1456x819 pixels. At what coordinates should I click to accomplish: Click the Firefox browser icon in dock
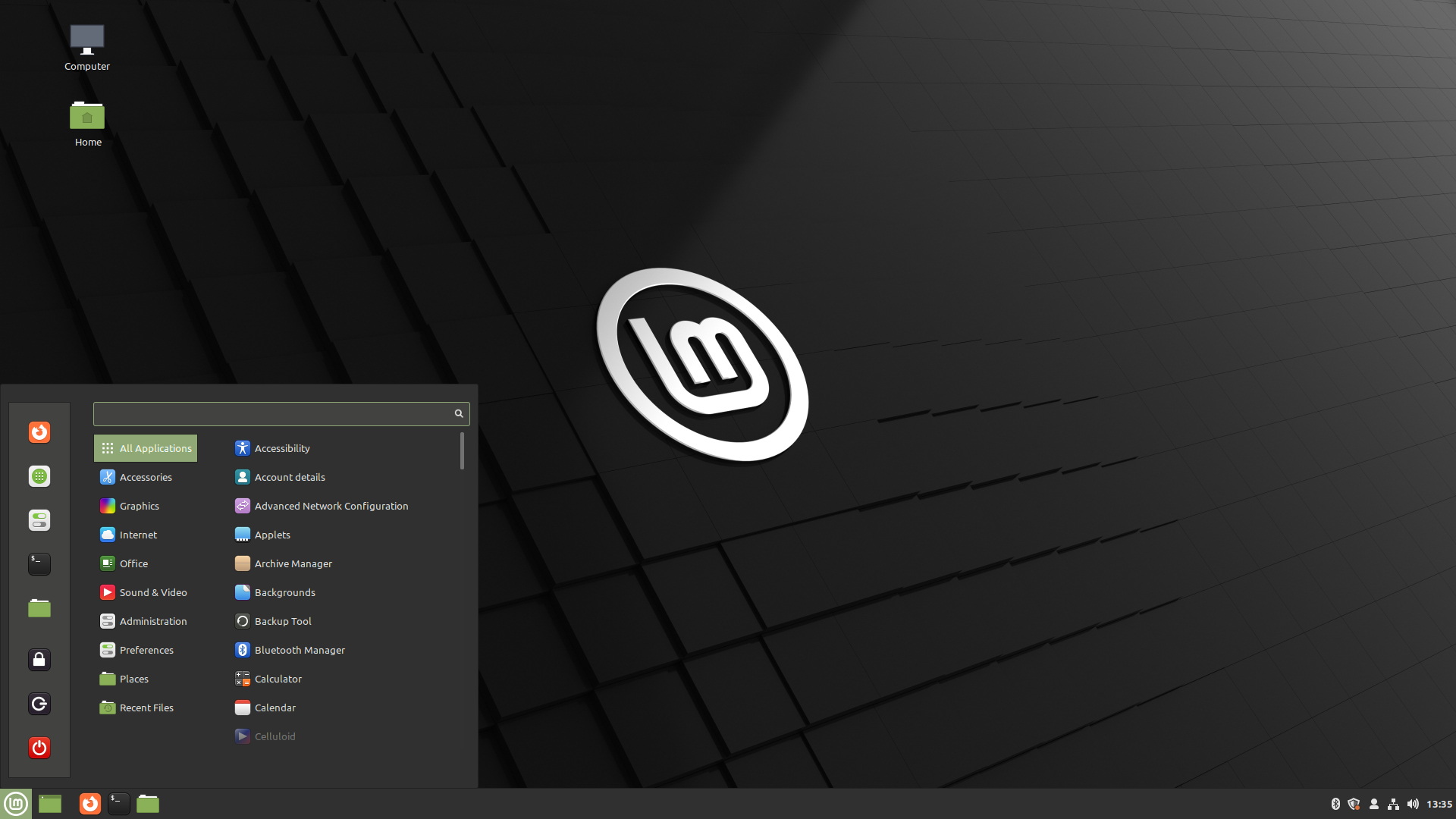(x=88, y=803)
